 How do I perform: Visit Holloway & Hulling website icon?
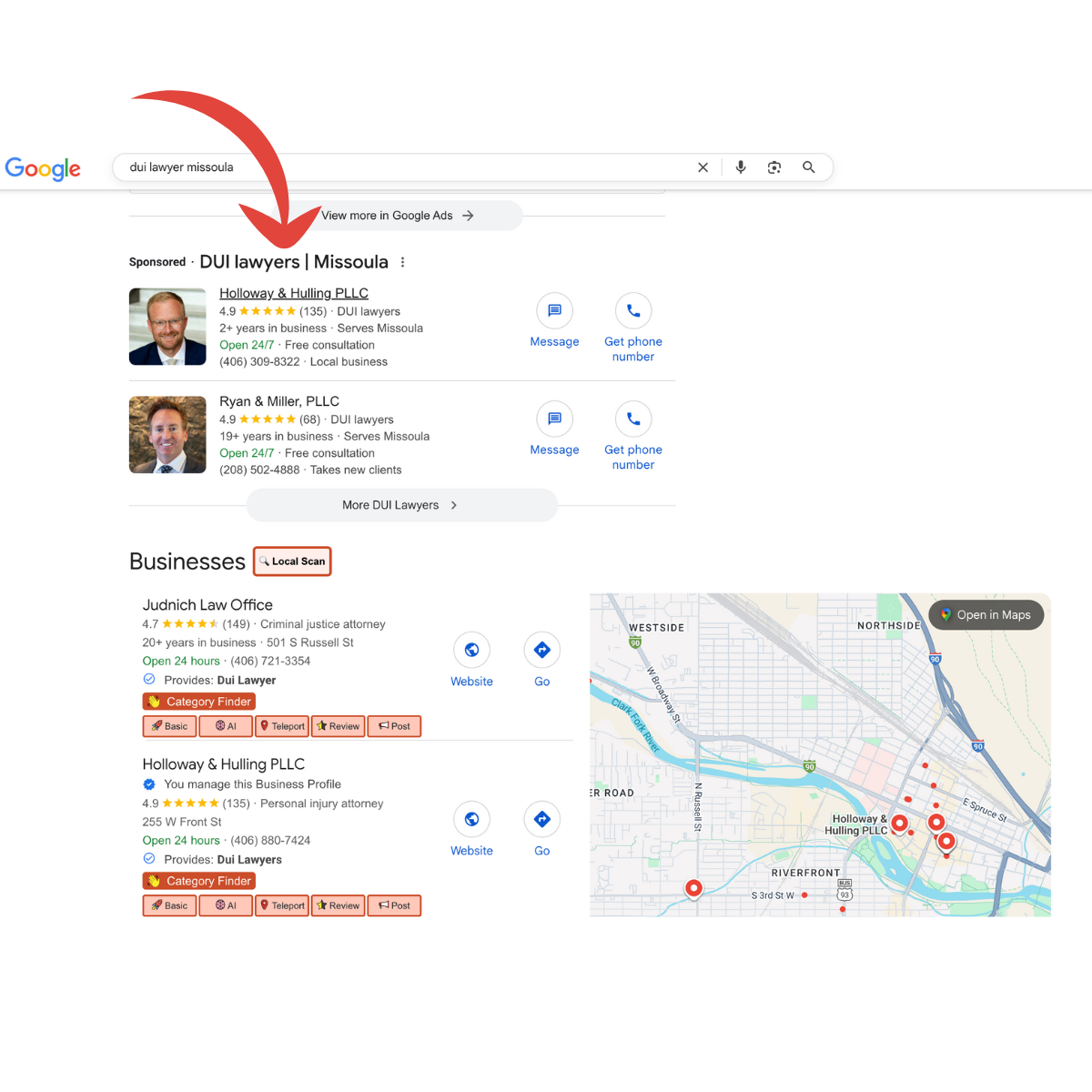click(471, 819)
